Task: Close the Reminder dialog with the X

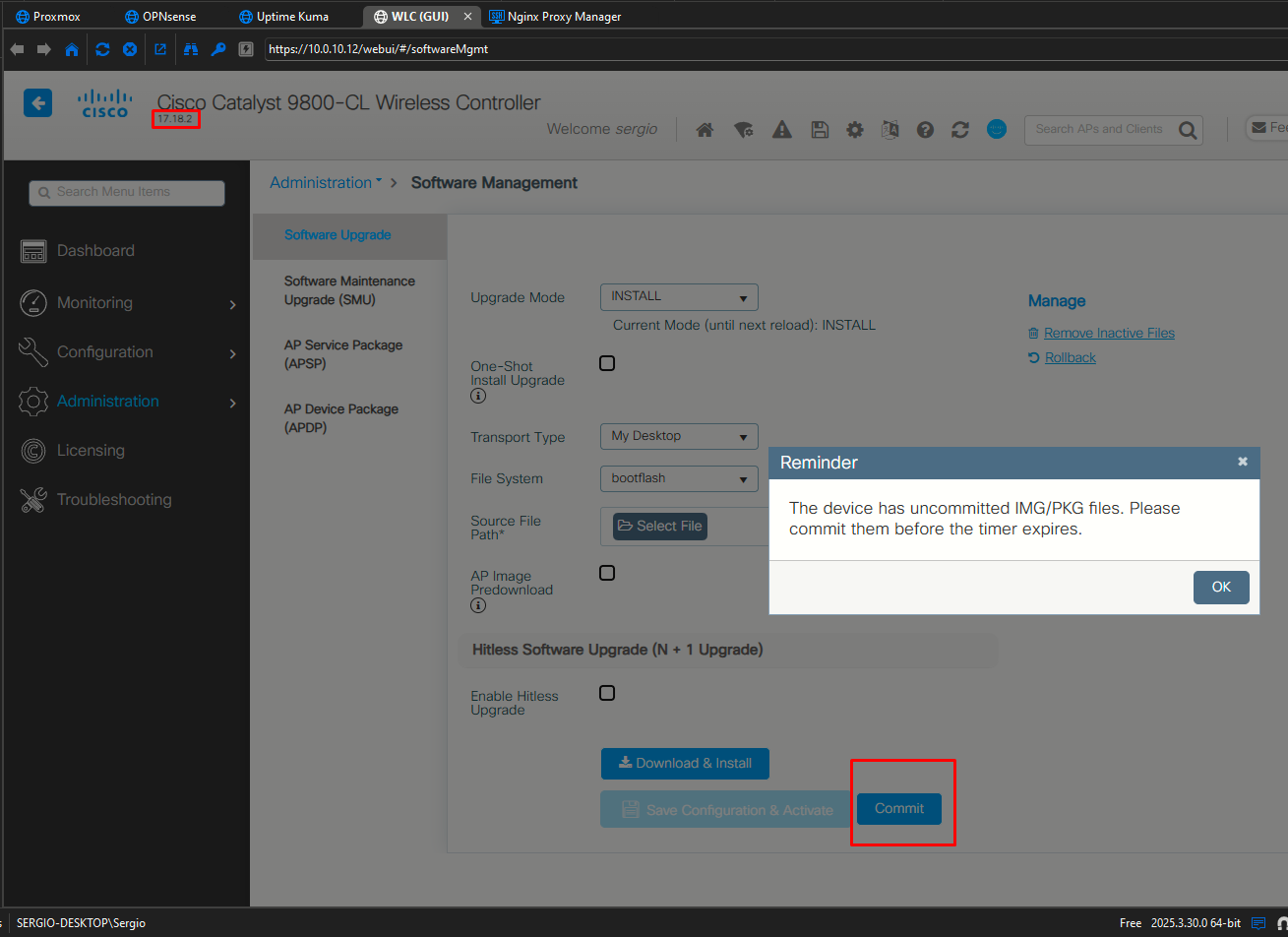Action: pos(1243,461)
